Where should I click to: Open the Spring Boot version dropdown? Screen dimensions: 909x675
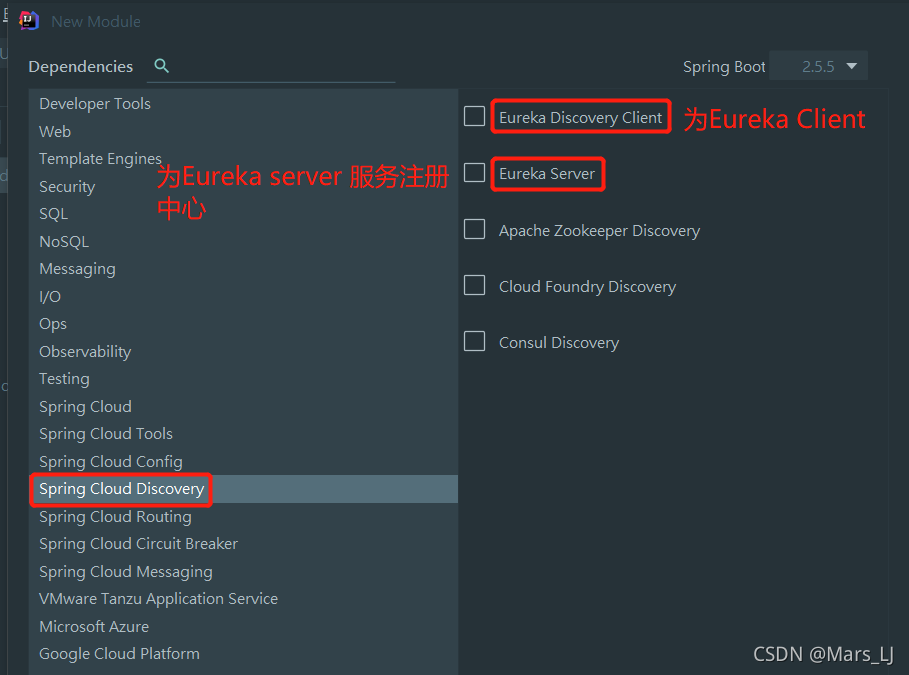tap(819, 66)
